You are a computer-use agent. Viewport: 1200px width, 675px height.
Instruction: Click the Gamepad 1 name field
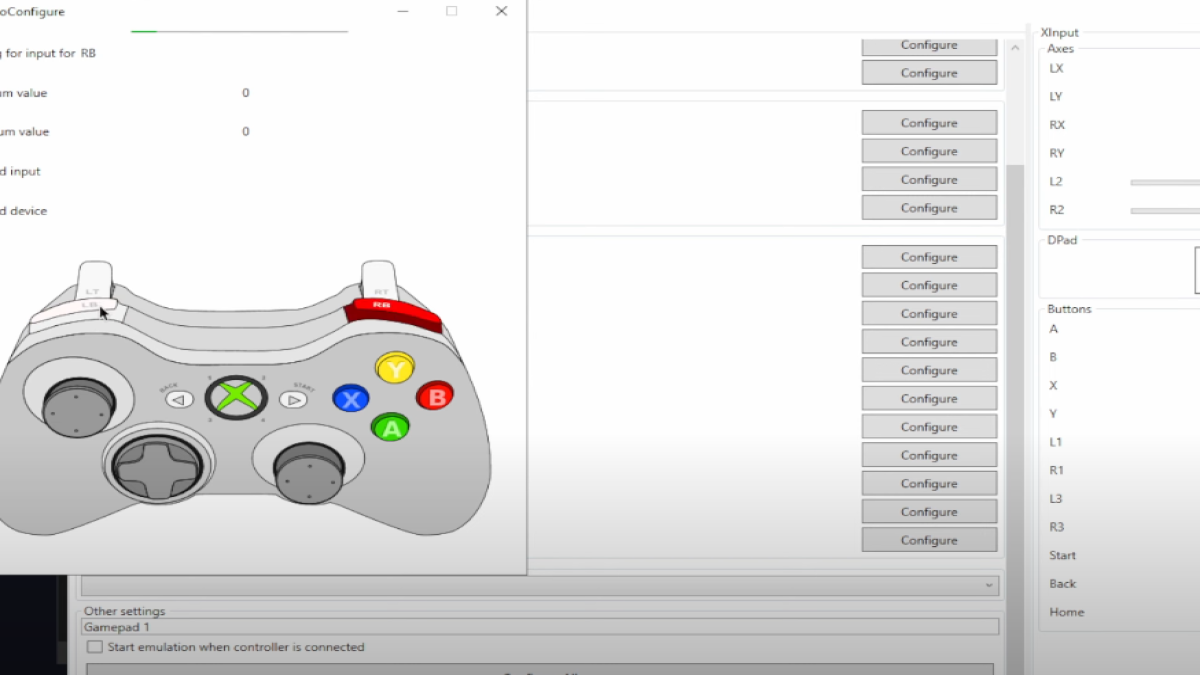540,626
